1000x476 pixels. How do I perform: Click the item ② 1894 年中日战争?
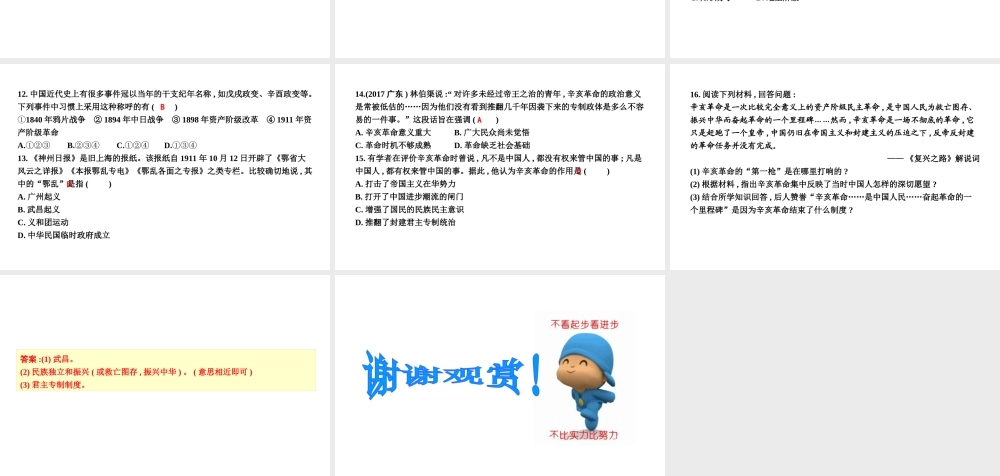pos(129,119)
